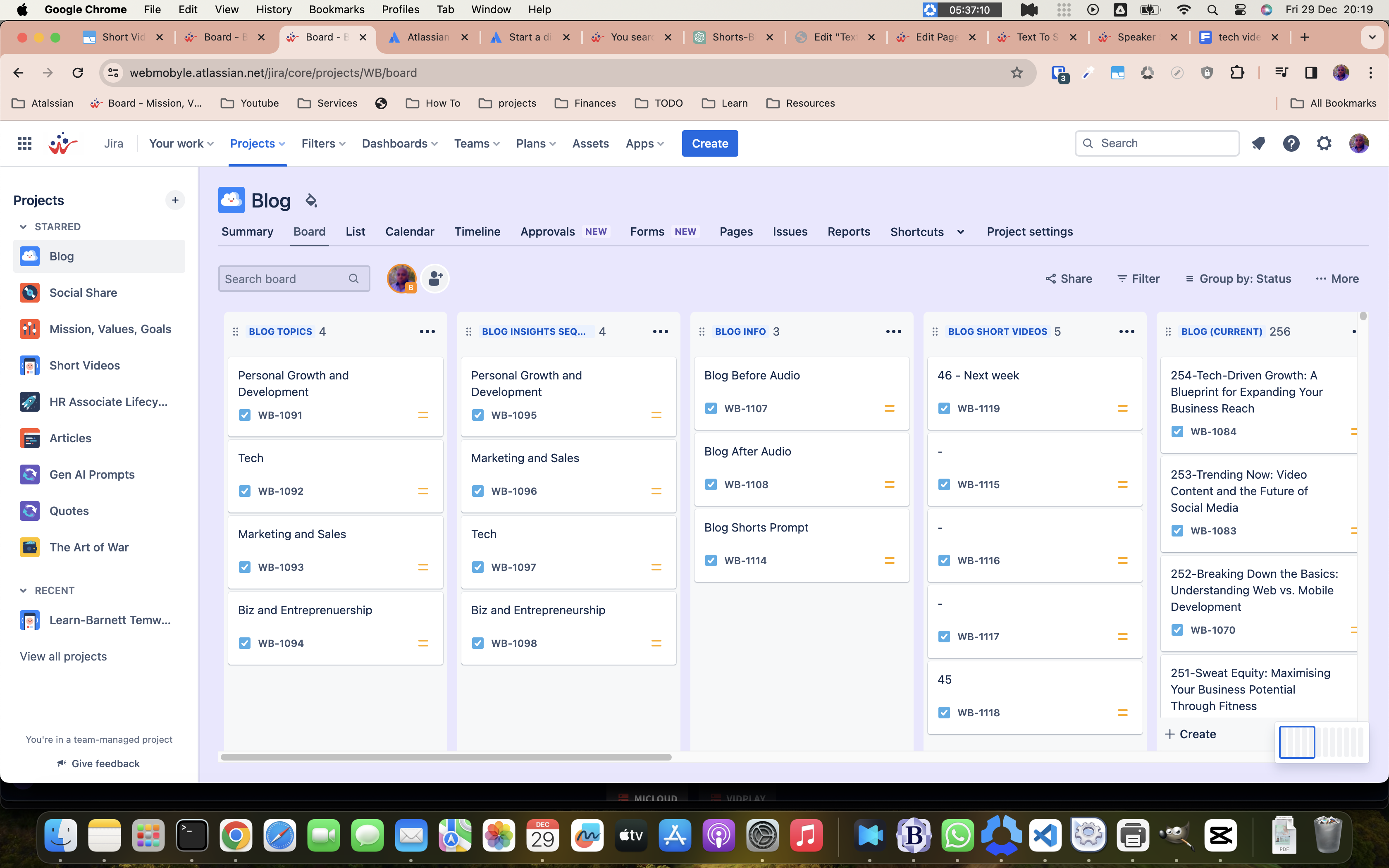The height and width of the screenshot is (868, 1389).
Task: Click the horizontal board scrollbar
Action: point(446,757)
